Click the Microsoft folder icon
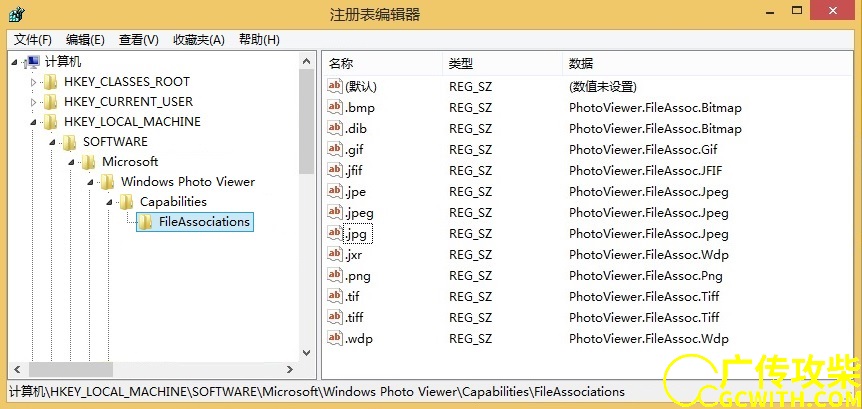Viewport: 862px width, 409px height. 88,162
